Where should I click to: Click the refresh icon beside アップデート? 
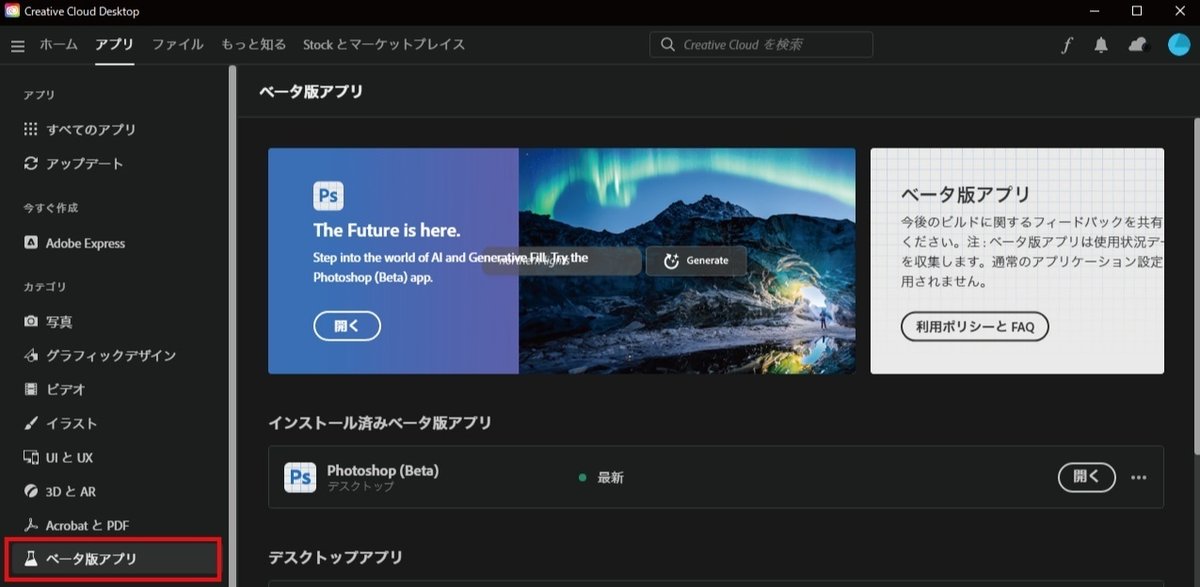tap(31, 163)
